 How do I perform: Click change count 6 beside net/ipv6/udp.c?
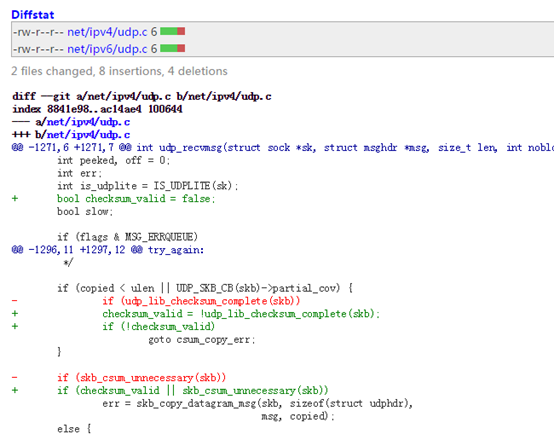pyautogui.click(x=154, y=49)
